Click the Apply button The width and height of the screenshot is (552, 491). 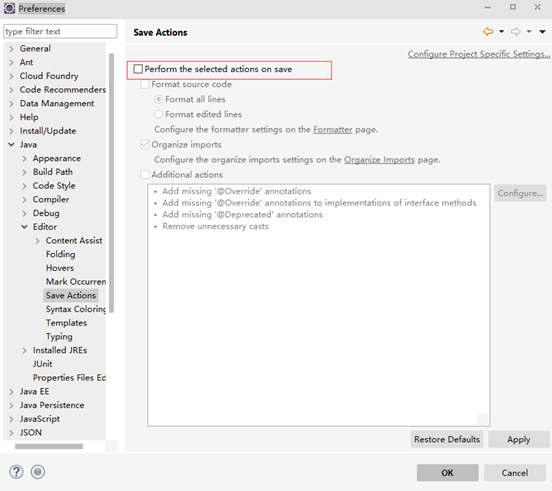pyautogui.click(x=519, y=439)
